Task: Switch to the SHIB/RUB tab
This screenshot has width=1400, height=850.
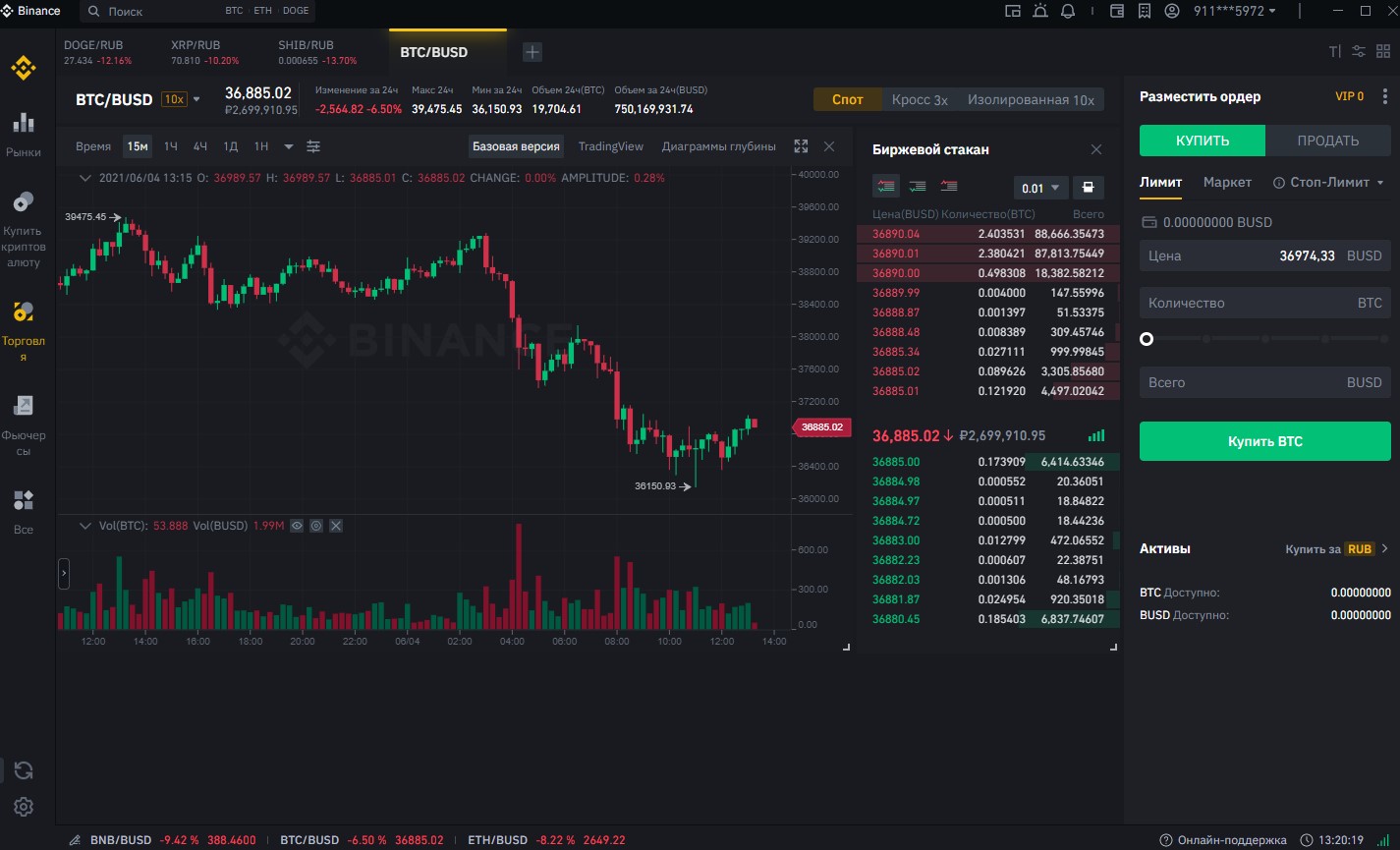Action: point(317,52)
